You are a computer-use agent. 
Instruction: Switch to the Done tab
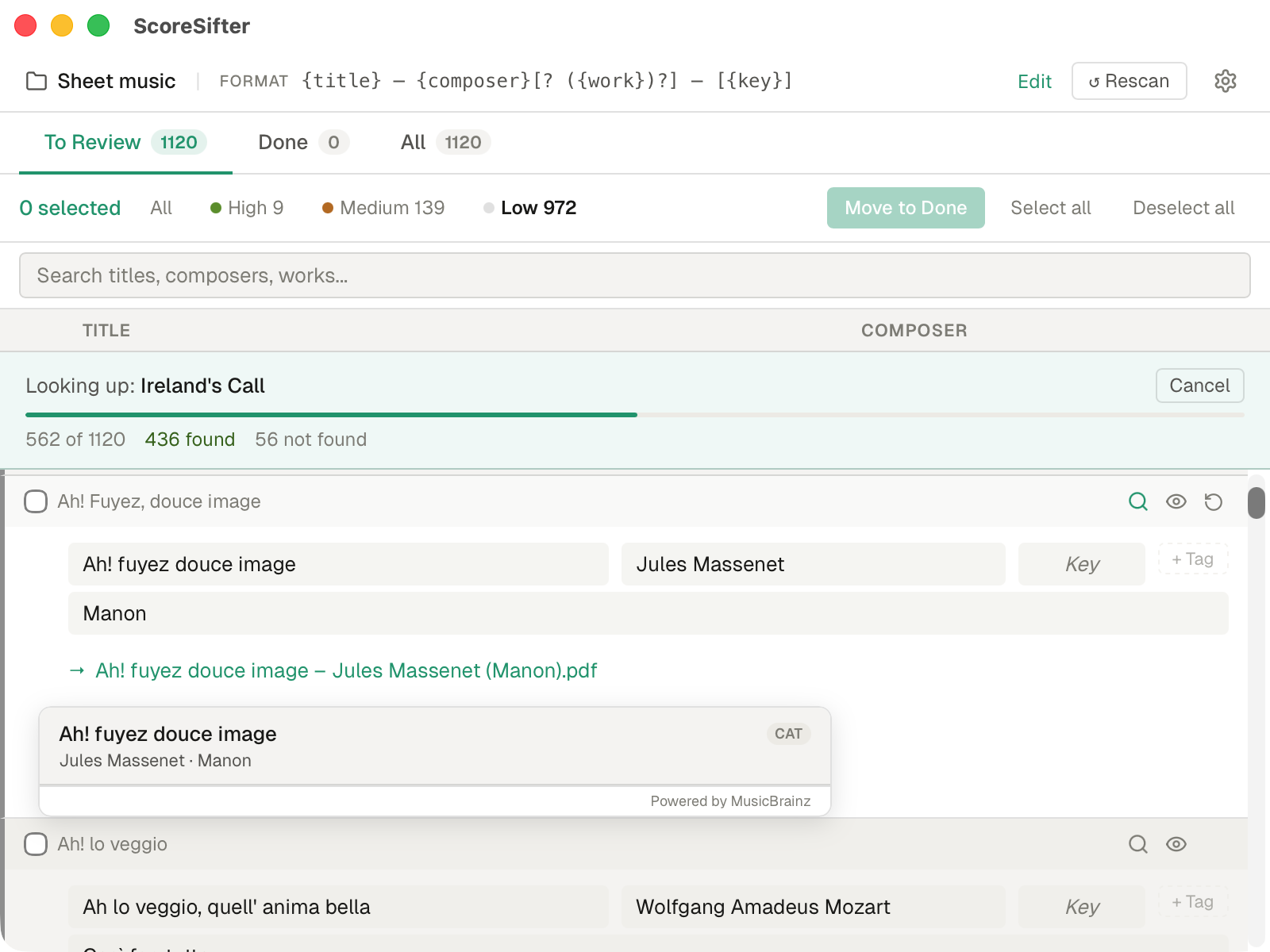283,142
